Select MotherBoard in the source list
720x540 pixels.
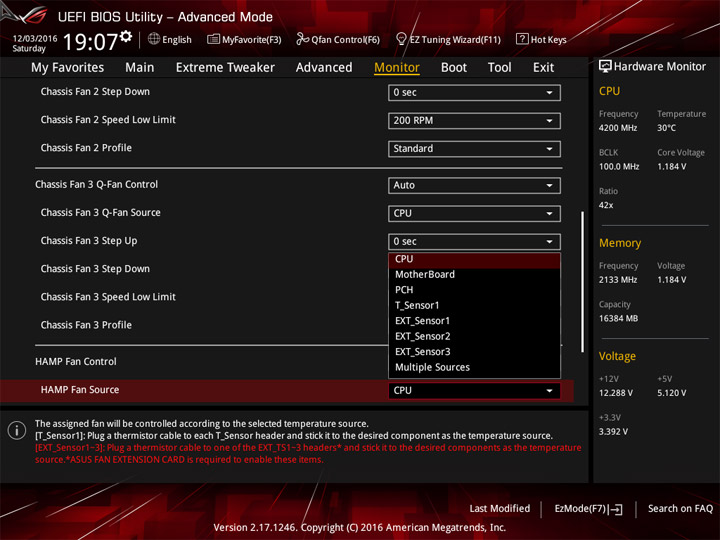(474, 275)
